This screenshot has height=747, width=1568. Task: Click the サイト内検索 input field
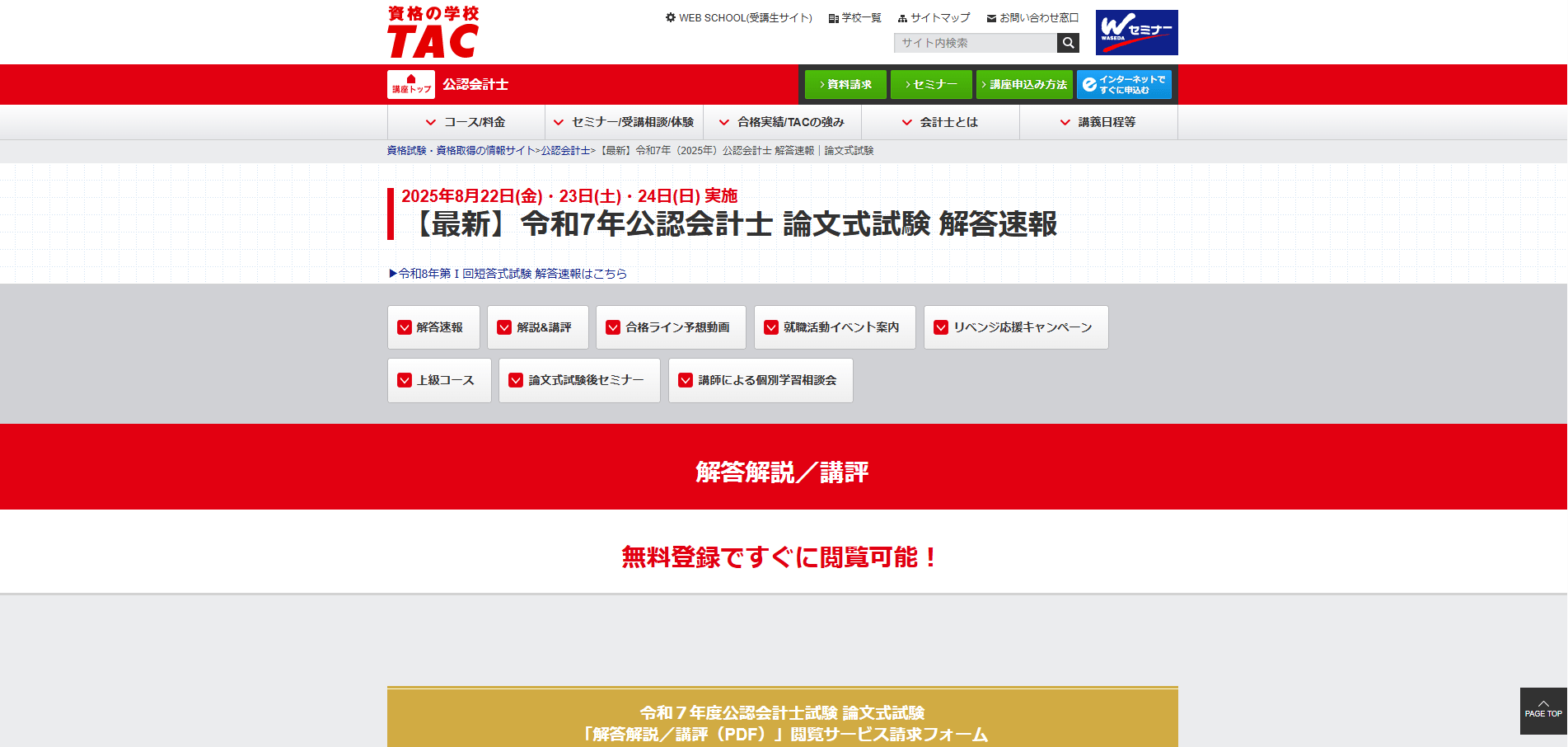[x=975, y=43]
